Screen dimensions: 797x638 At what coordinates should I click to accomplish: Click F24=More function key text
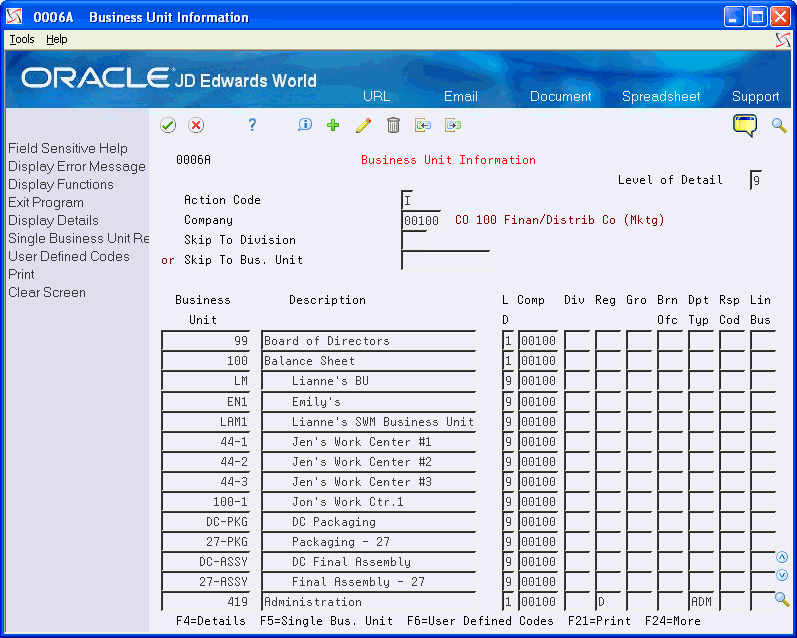(672, 621)
